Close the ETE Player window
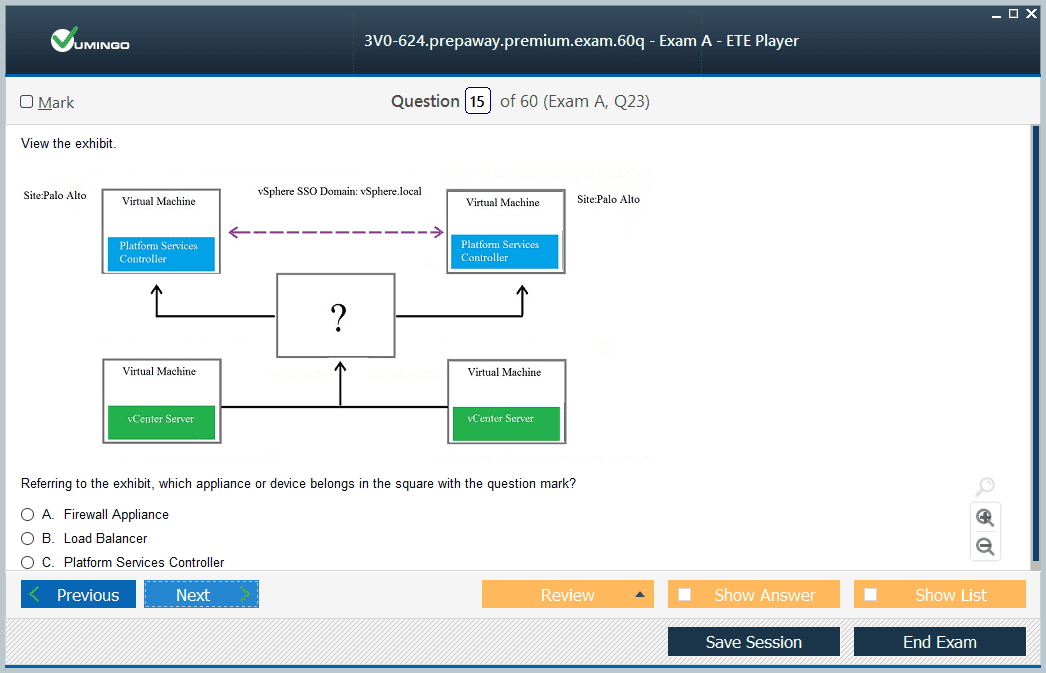 point(1031,13)
